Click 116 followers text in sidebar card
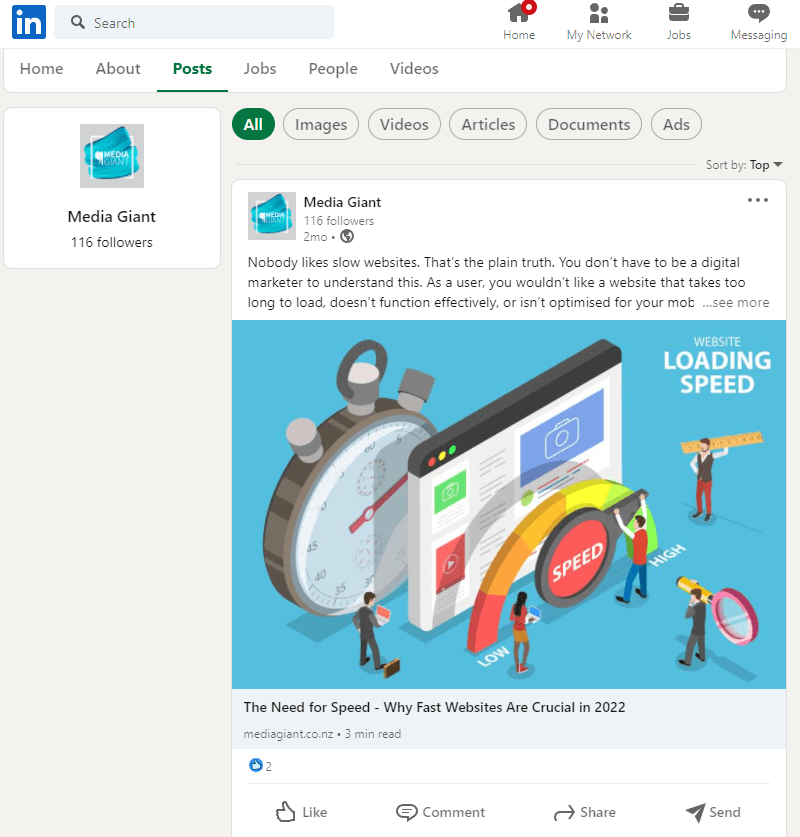This screenshot has width=800, height=837. (112, 242)
